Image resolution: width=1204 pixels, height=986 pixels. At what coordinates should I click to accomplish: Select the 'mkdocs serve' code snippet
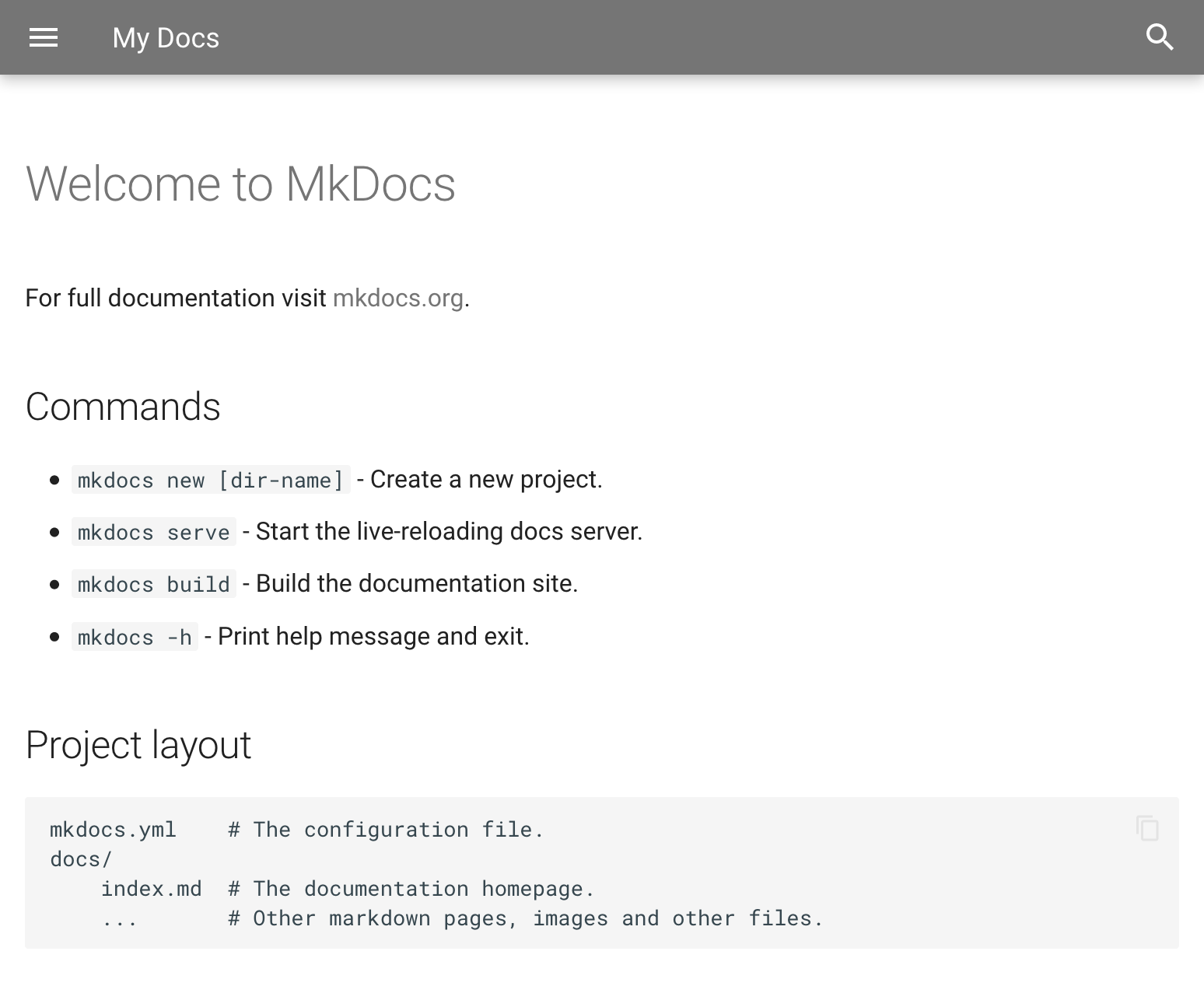tap(154, 532)
